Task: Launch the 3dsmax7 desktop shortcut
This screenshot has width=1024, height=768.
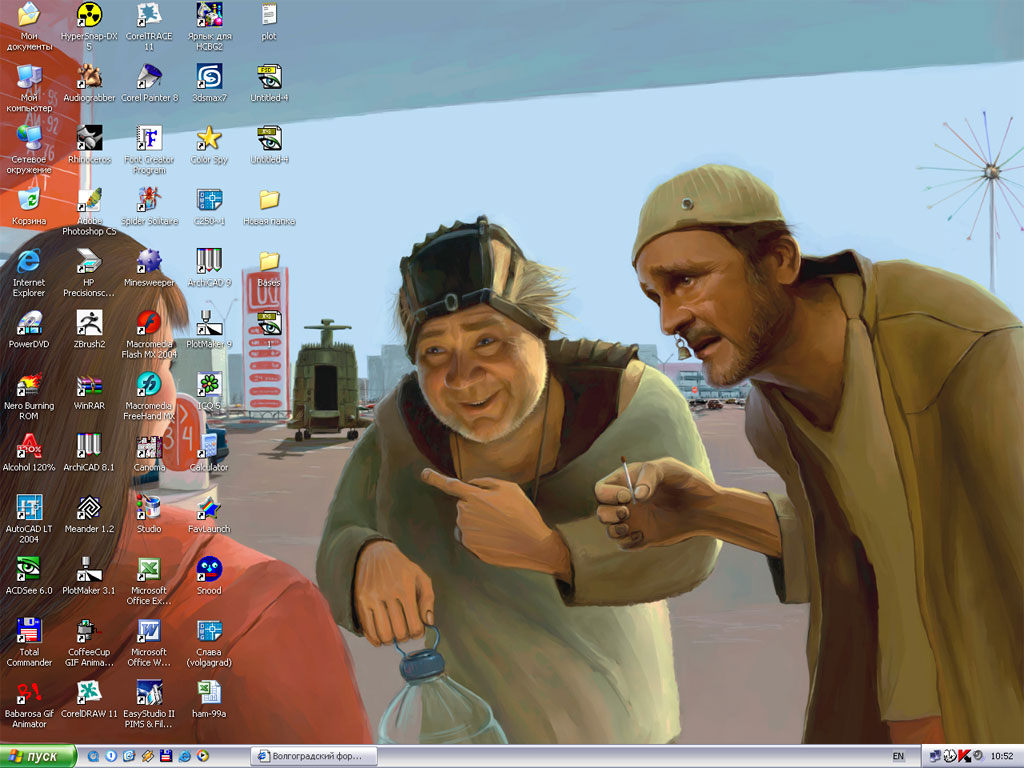Action: pos(209,78)
